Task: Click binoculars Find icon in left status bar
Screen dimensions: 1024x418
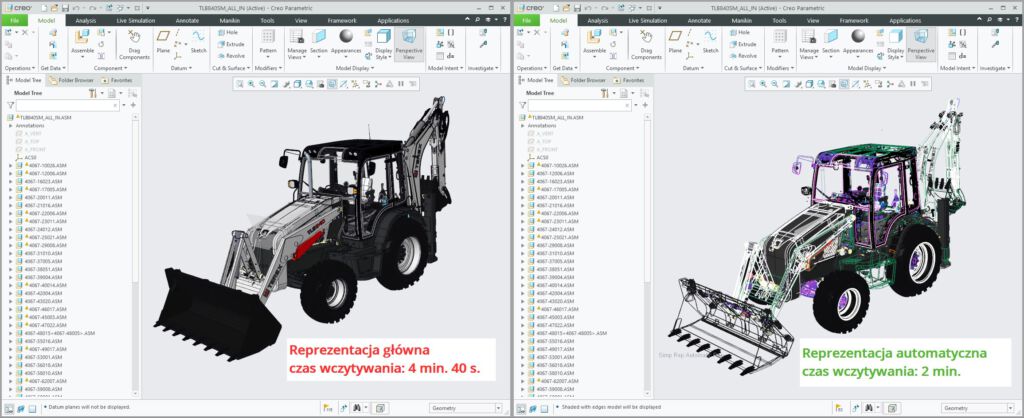Action: [x=357, y=408]
